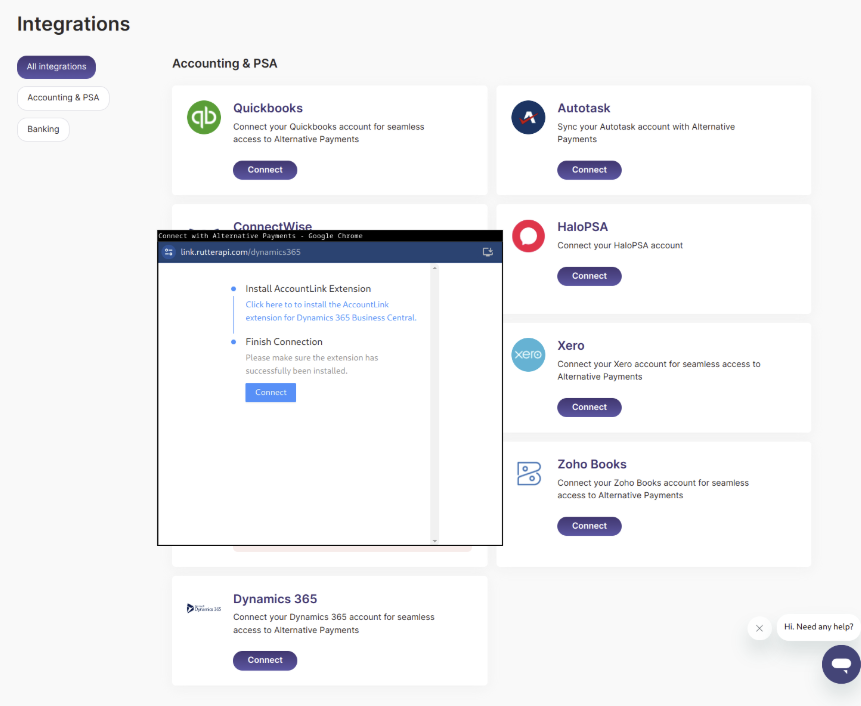The image size is (861, 706).
Task: Show the Banking integrations filter
Action: (x=43, y=129)
